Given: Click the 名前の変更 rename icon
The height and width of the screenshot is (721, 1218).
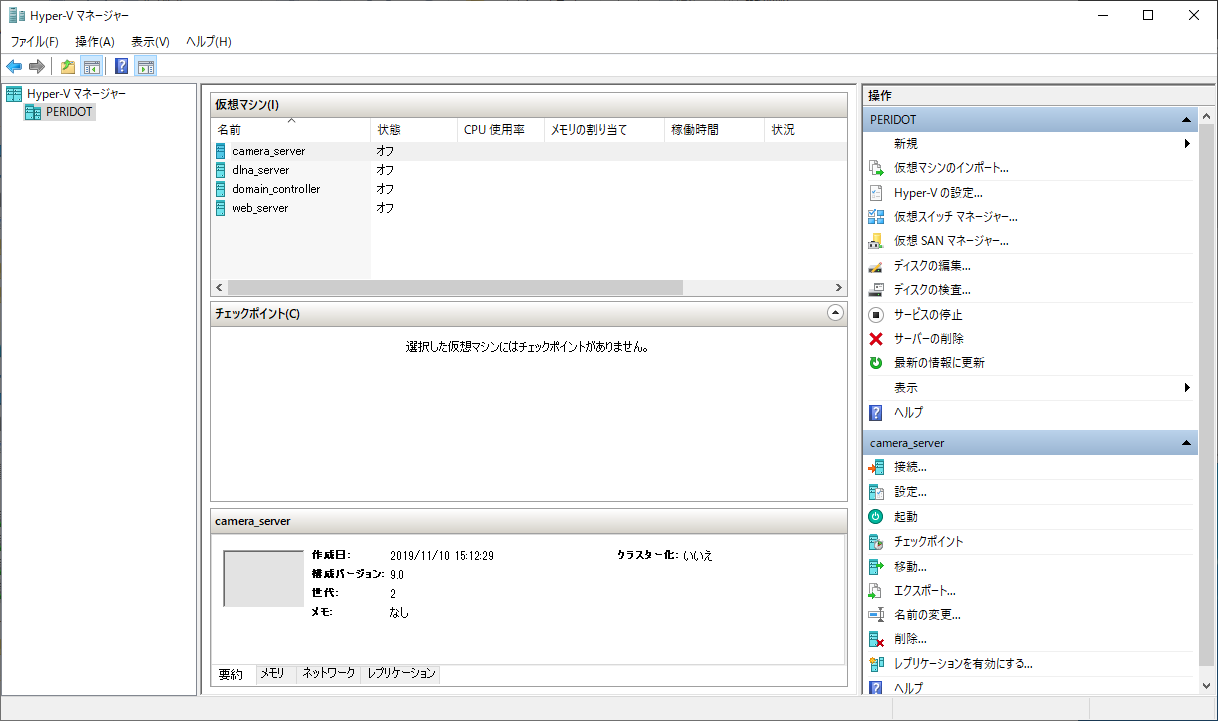Looking at the screenshot, I should click(x=876, y=615).
